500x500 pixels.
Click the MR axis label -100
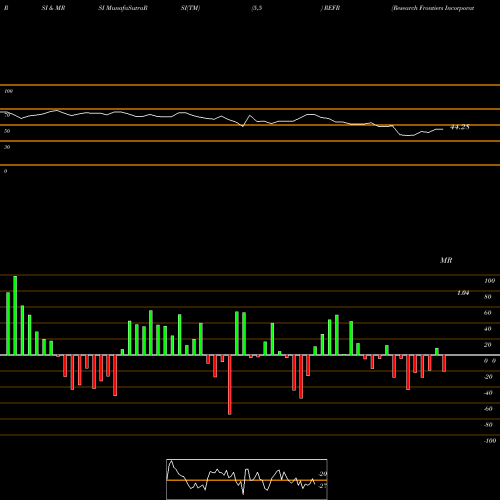[x=490, y=441]
